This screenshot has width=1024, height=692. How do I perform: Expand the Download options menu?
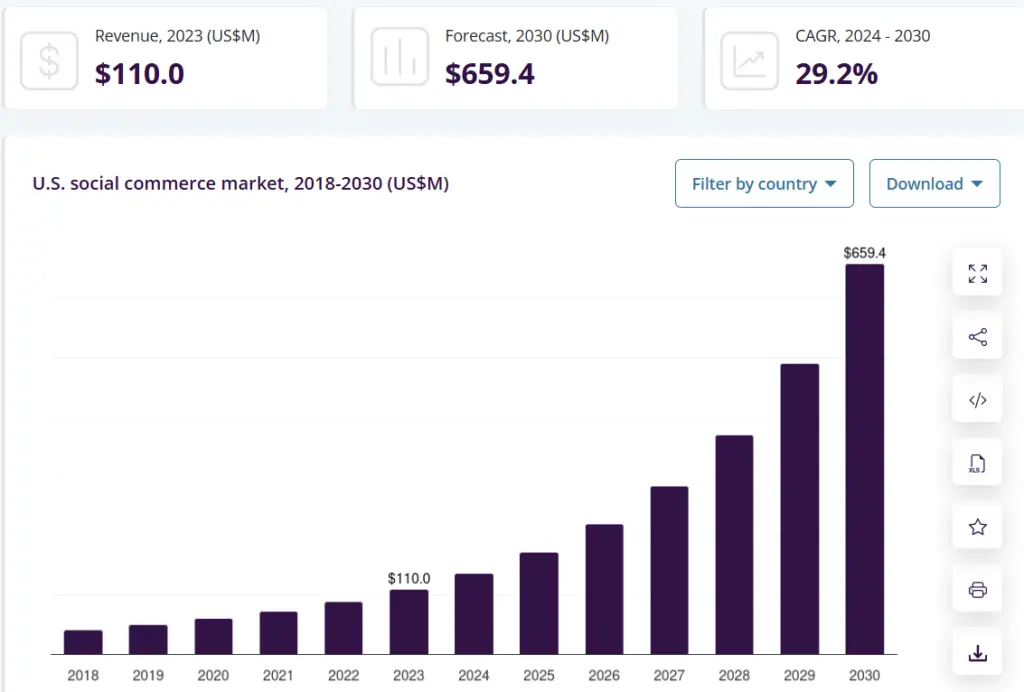click(934, 184)
